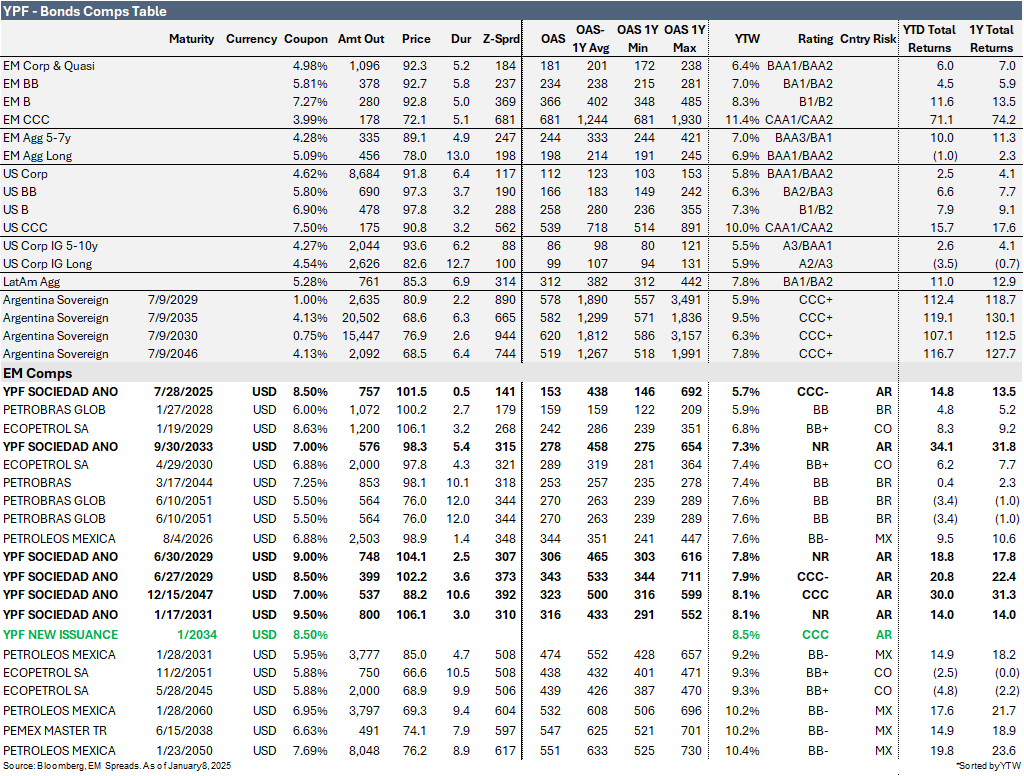The width and height of the screenshot is (1024, 776).
Task: Click the 'EM CCC' row label
Action: [x=26, y=120]
